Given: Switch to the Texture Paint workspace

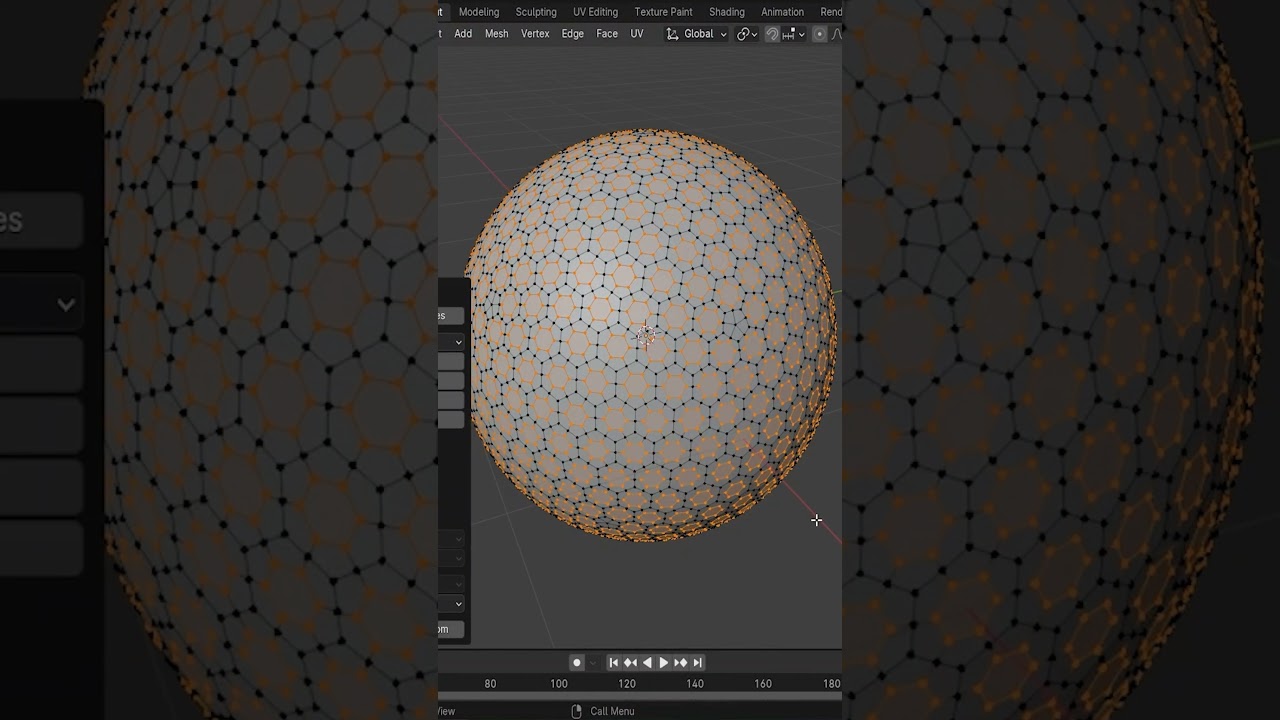Looking at the screenshot, I should (663, 12).
